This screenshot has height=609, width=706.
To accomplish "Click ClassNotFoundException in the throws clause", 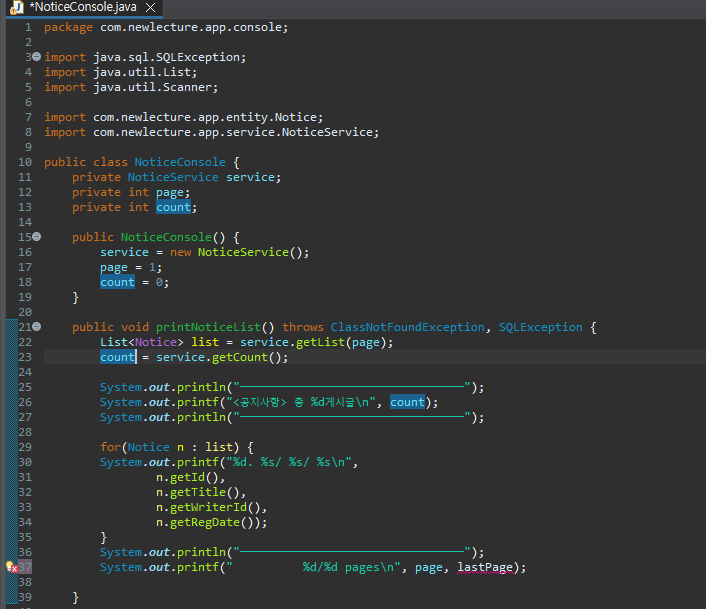I will 407,327.
